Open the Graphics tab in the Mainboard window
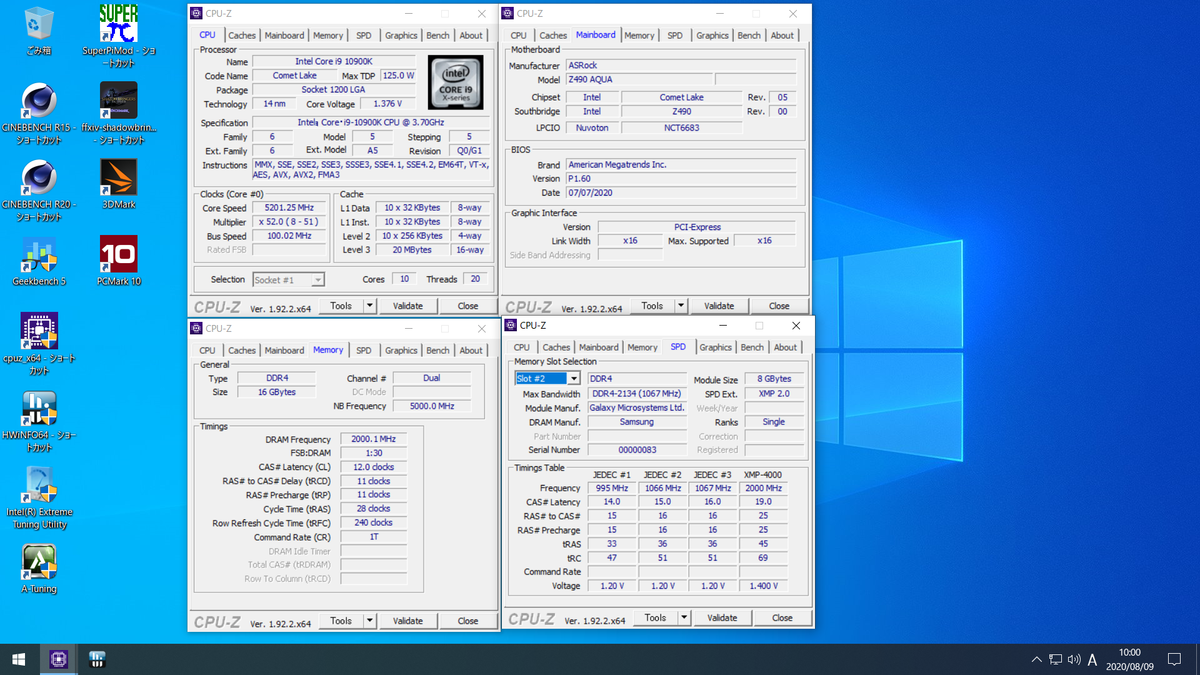Viewport: 1200px width, 675px height. (x=712, y=35)
